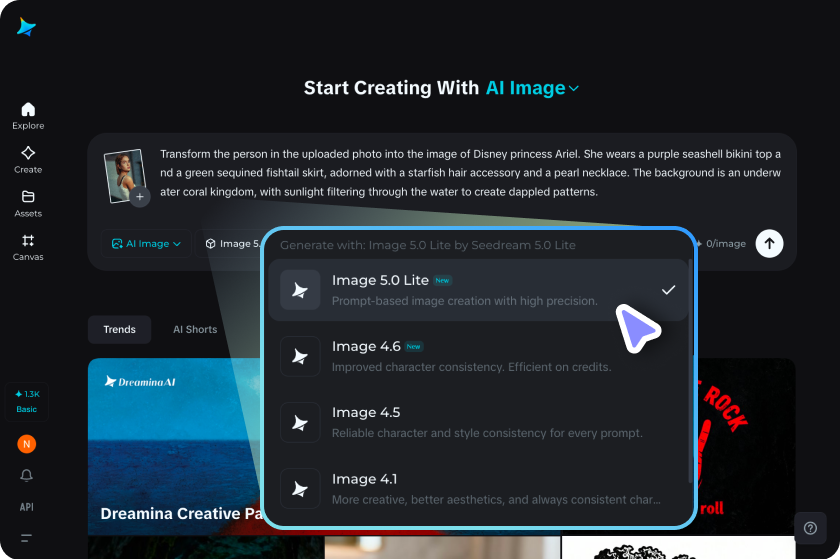Click inside the prompt text field
The image size is (840, 560).
tap(470, 173)
